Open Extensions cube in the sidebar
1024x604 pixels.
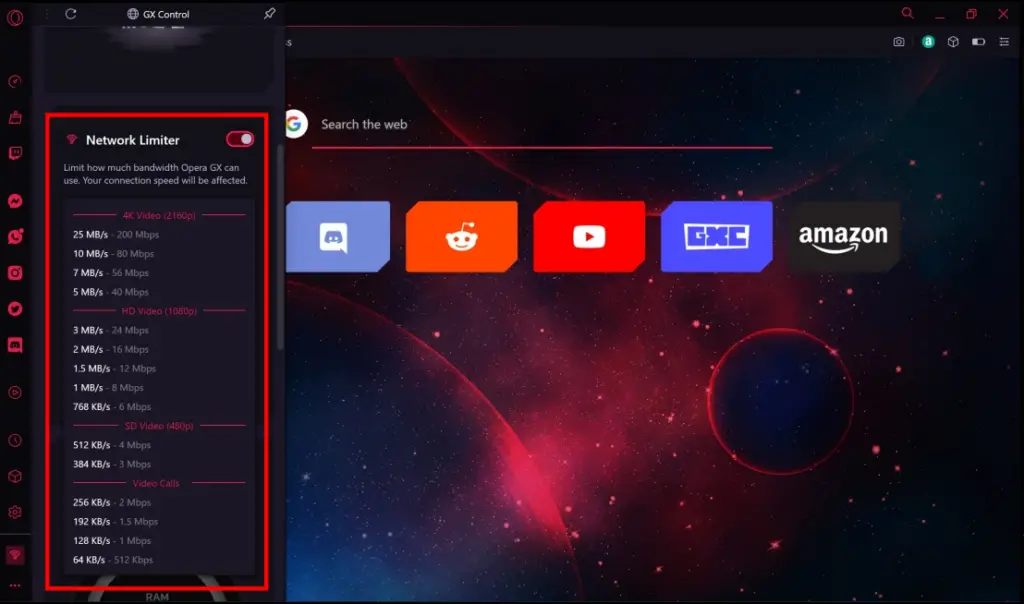click(x=15, y=477)
